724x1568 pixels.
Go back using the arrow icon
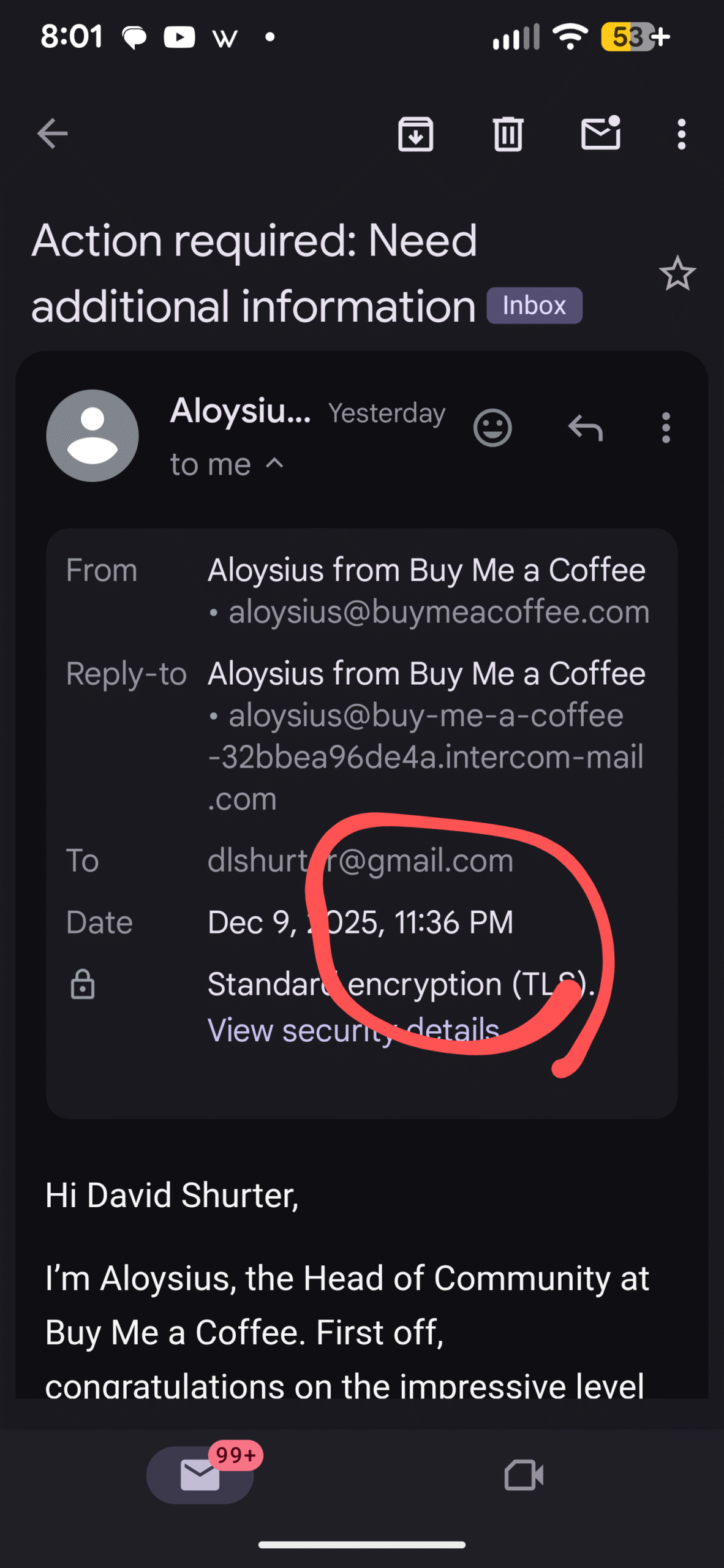(53, 134)
